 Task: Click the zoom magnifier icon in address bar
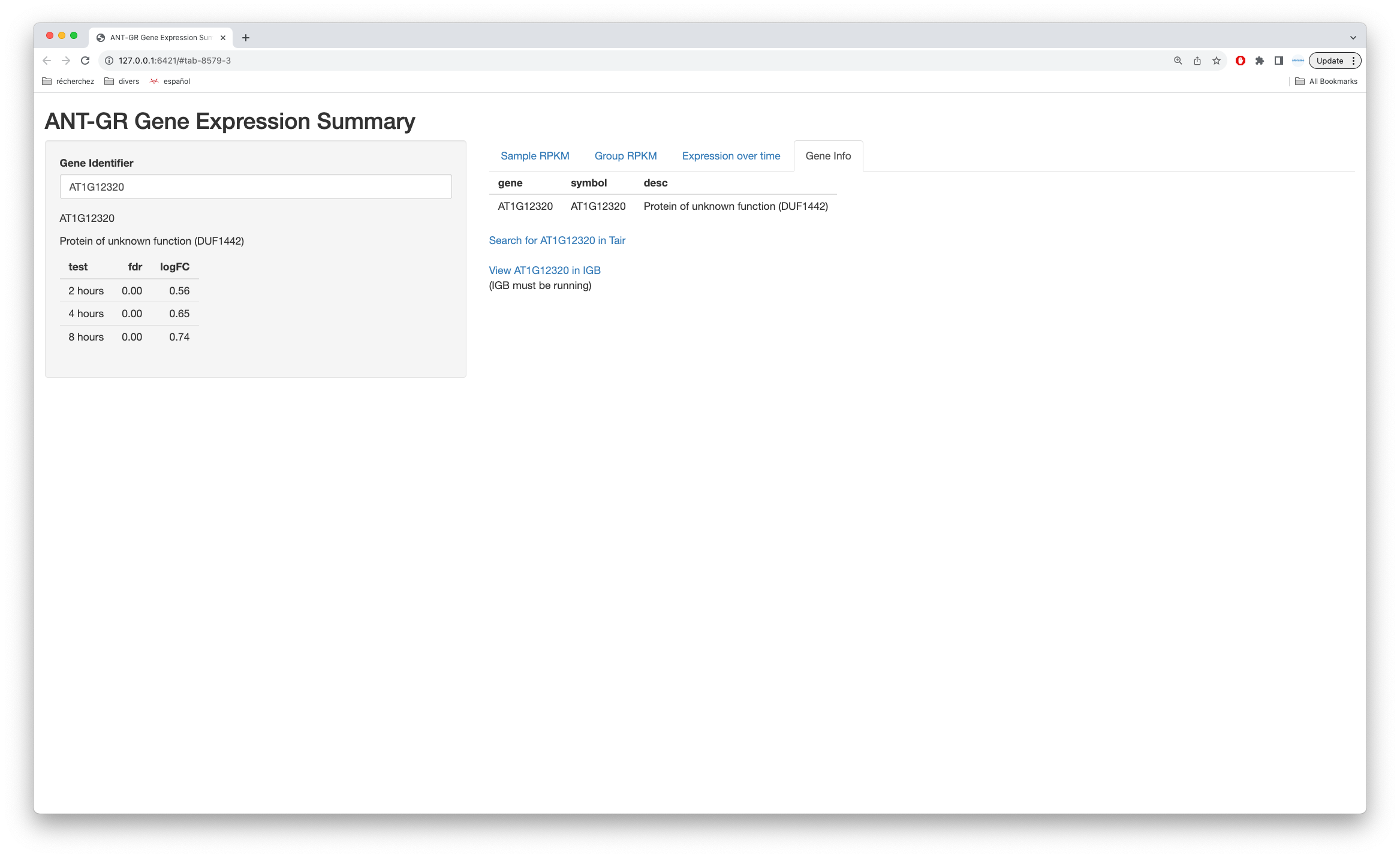click(1178, 61)
